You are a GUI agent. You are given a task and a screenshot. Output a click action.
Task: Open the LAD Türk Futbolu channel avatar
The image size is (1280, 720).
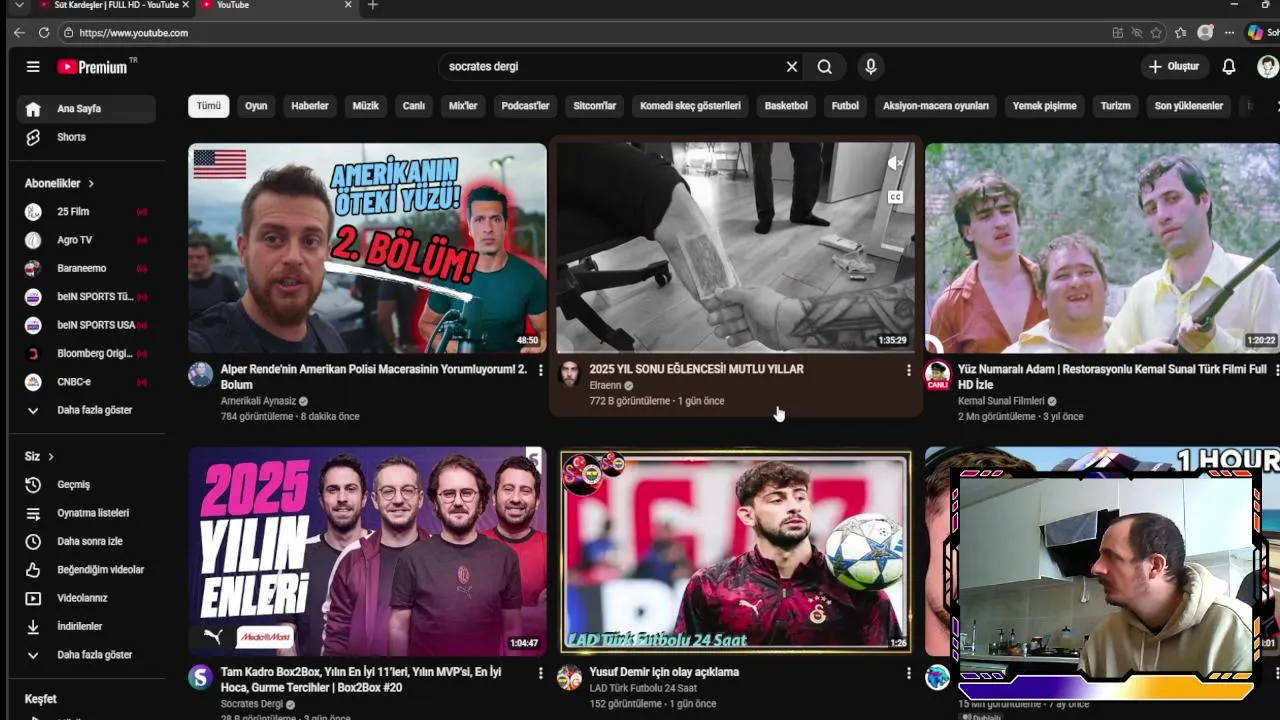coord(569,678)
